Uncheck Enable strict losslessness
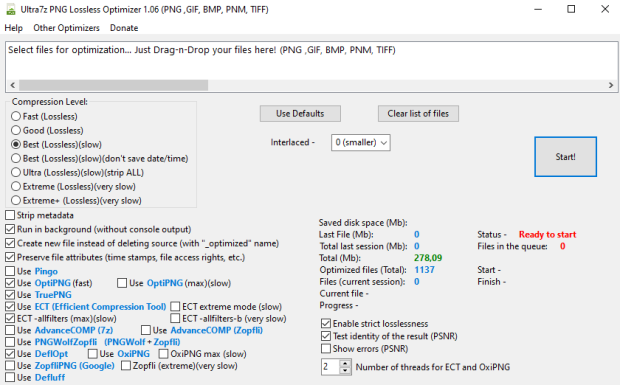 (326, 324)
